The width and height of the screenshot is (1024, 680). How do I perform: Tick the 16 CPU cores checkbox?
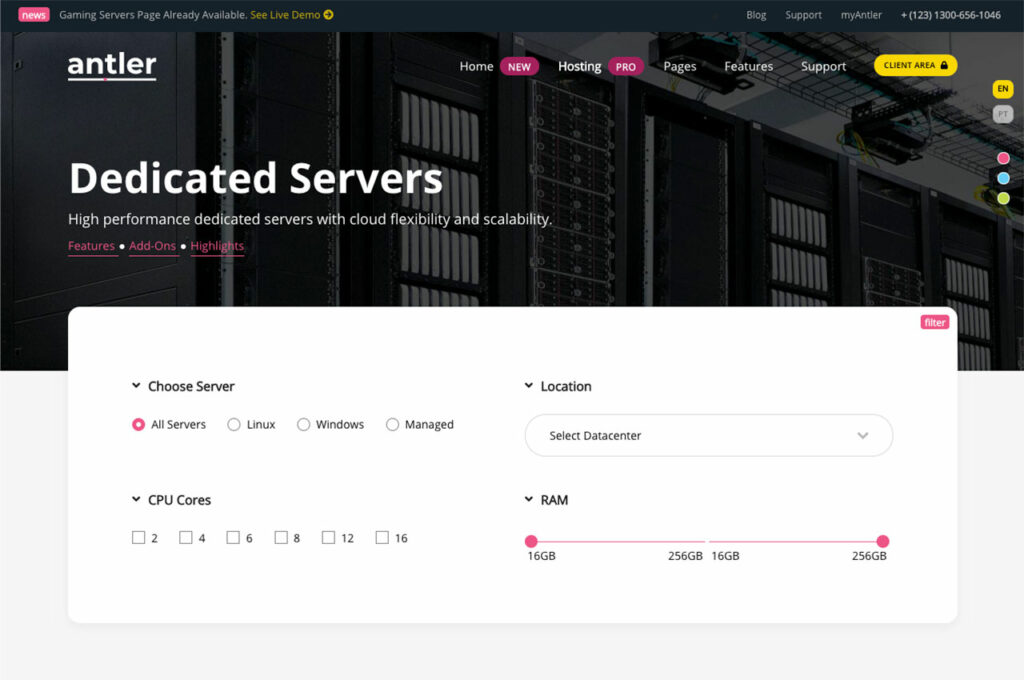(x=382, y=538)
